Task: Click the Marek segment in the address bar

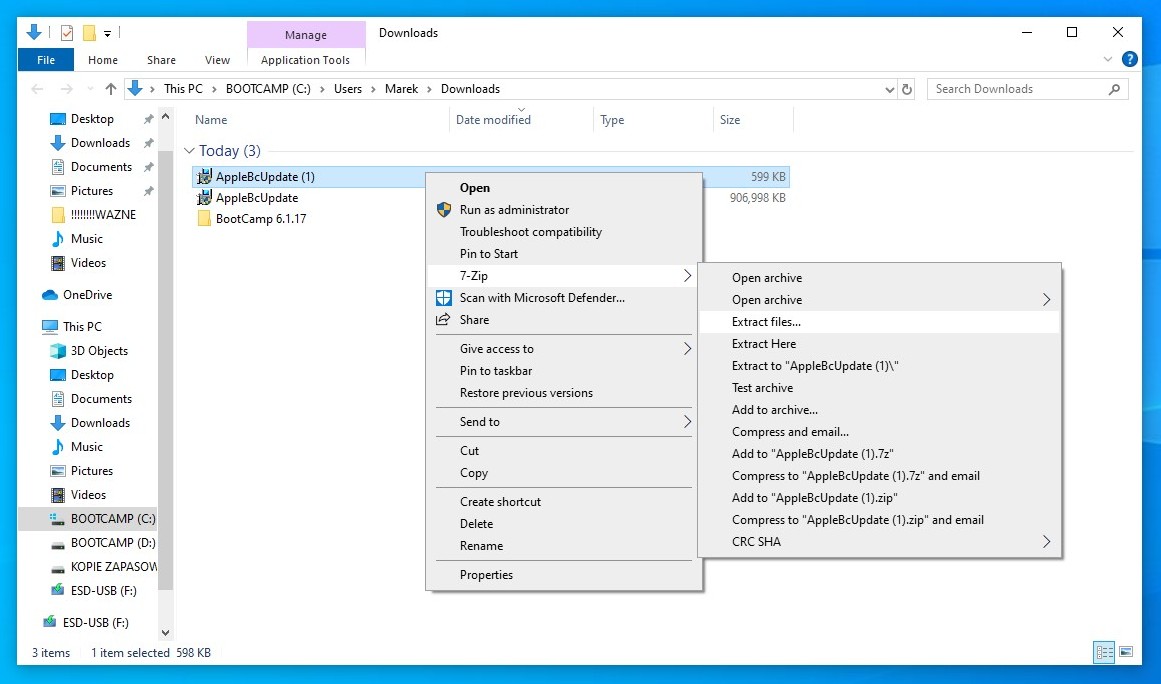Action: (x=401, y=89)
